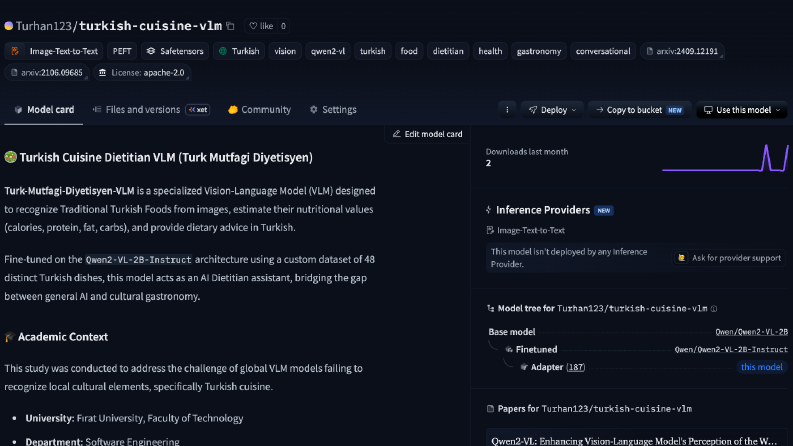
Task: Open the Qwen/Qwen2-VL-2B-Instruct finetuned link
Action: coord(731,349)
